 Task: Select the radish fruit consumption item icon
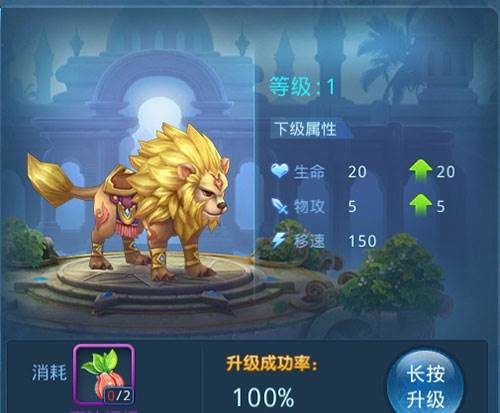104,374
